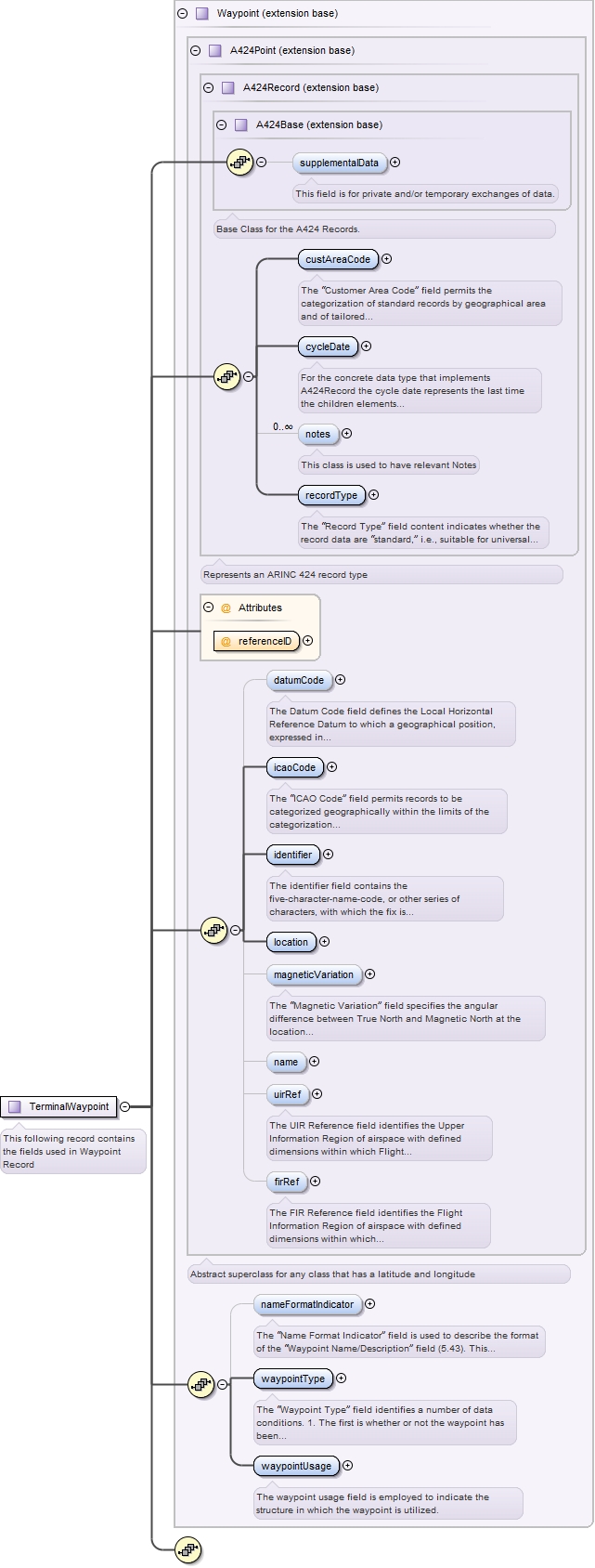595x1568 pixels.
Task: Click the sequence icon for the icaoCode group
Action: (x=213, y=930)
